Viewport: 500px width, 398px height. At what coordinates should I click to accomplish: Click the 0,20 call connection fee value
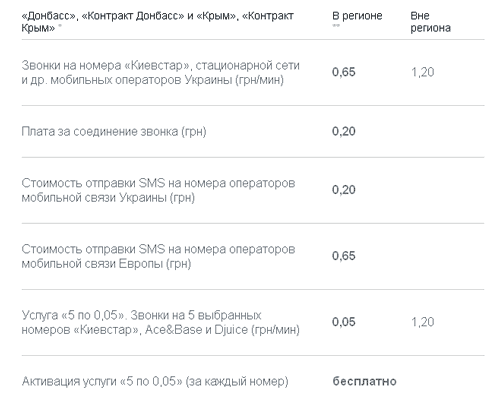tap(344, 131)
